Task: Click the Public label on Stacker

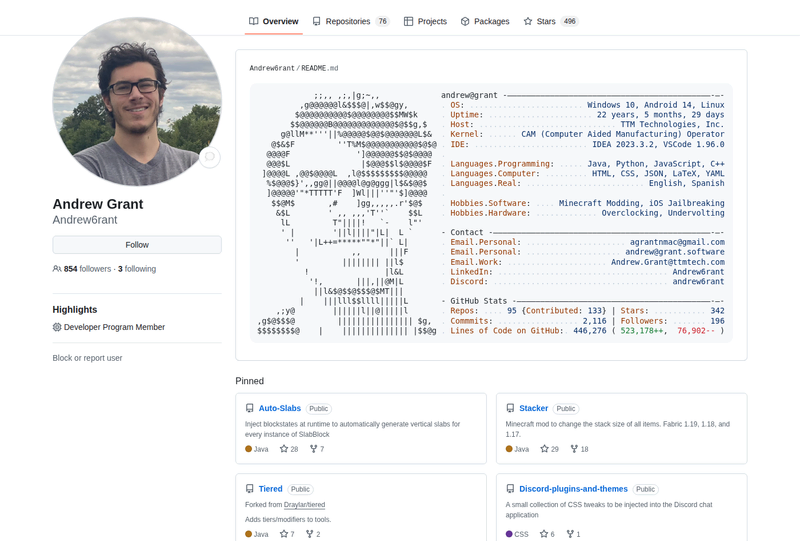Action: point(566,409)
